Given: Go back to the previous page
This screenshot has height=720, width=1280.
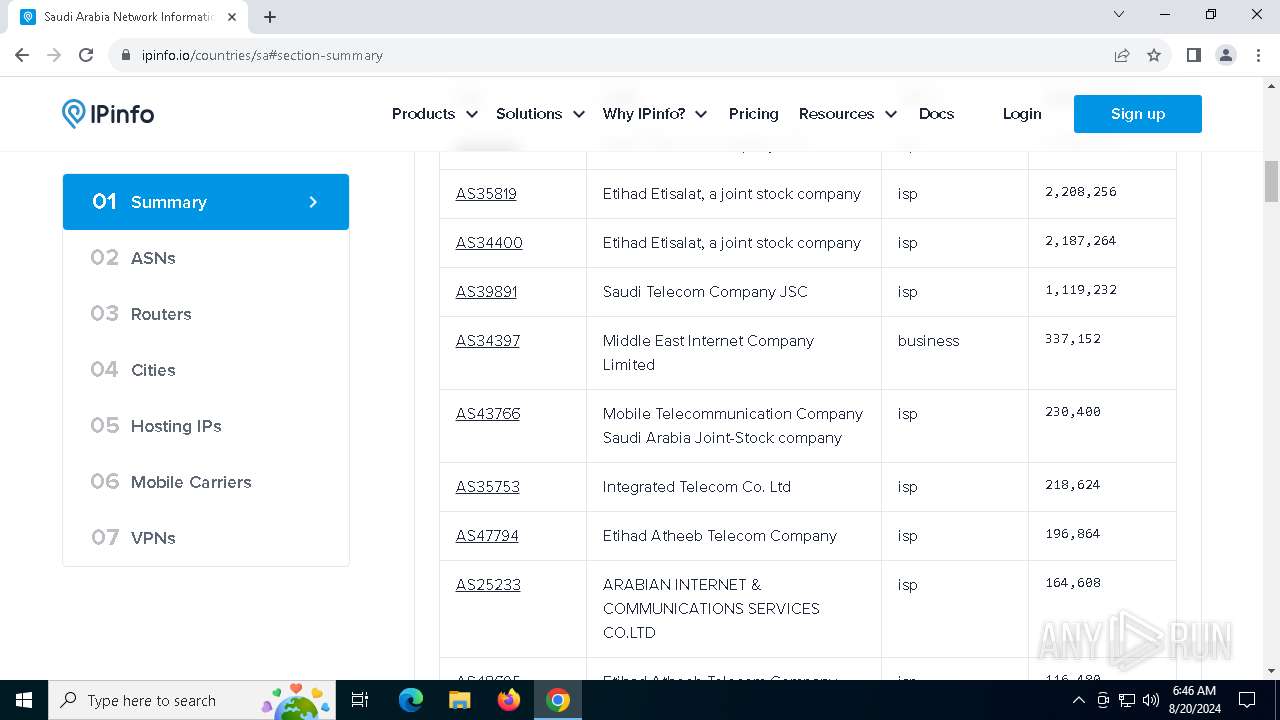Looking at the screenshot, I should (x=22, y=55).
